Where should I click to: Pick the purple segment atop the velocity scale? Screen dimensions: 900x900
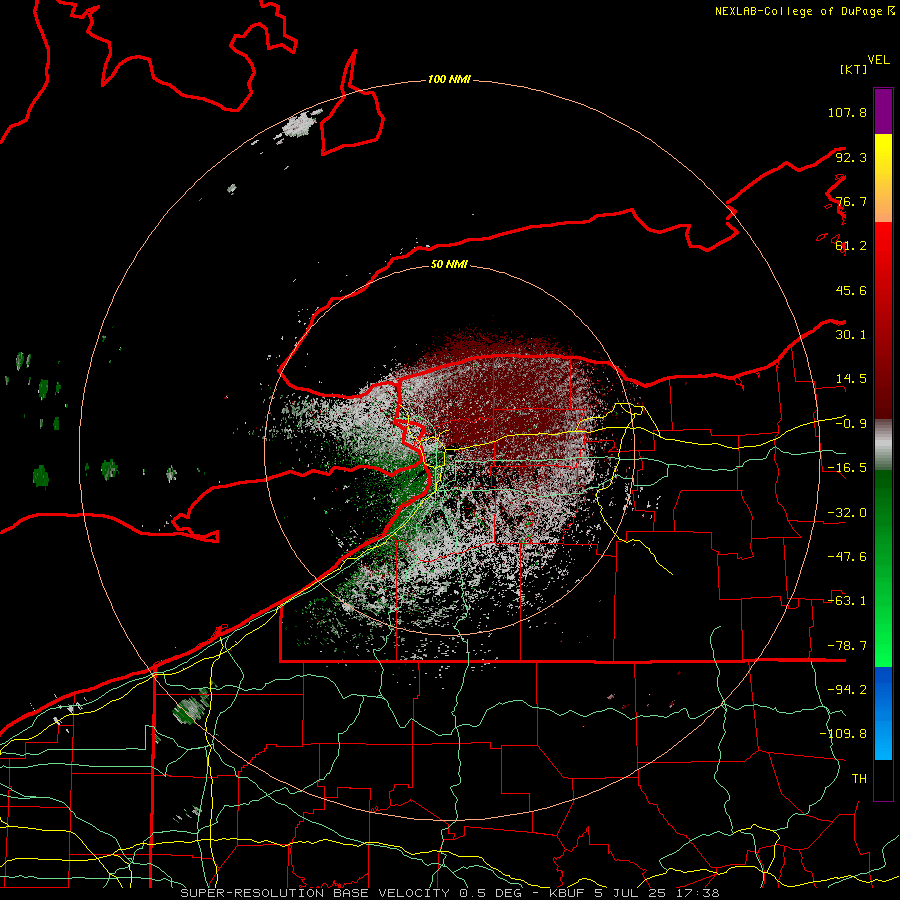tap(883, 111)
